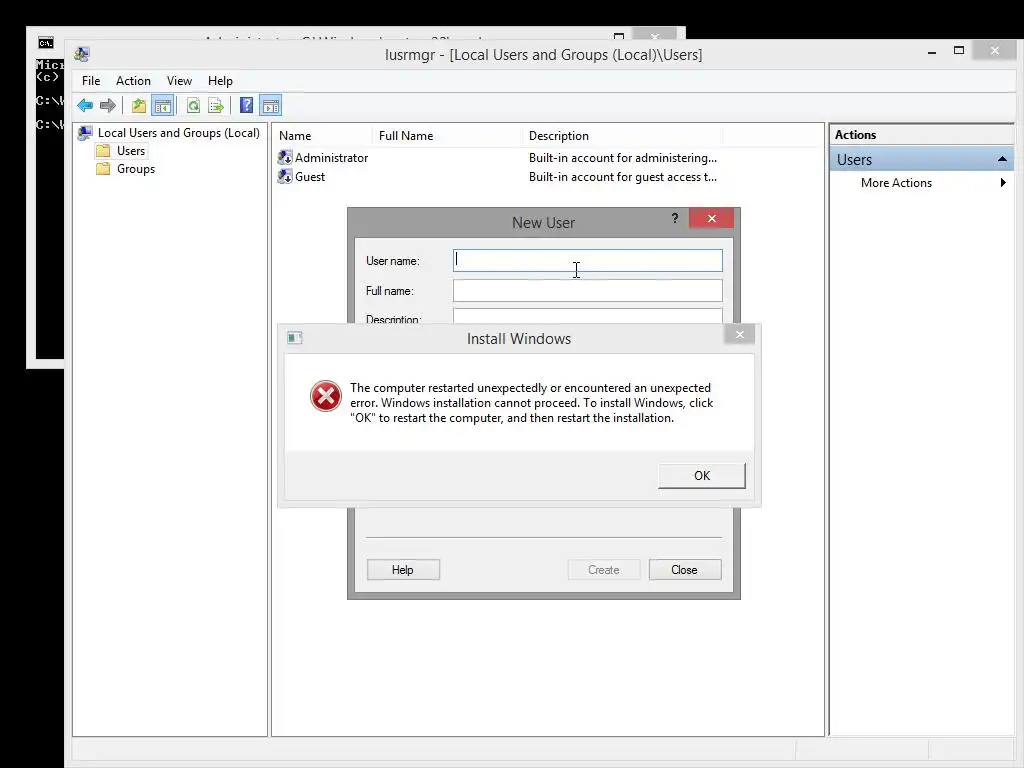Sort by the Description column header
The height and width of the screenshot is (768, 1024).
tap(622, 136)
